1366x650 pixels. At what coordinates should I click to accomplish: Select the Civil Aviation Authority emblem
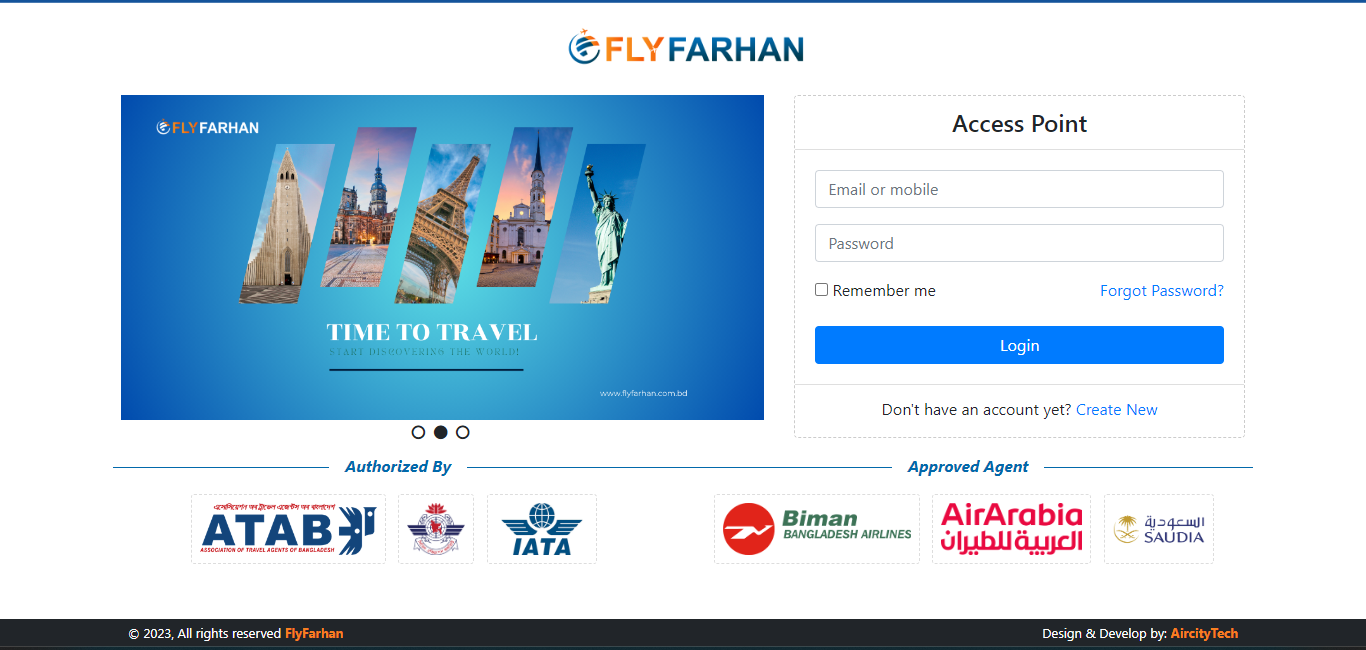point(436,529)
